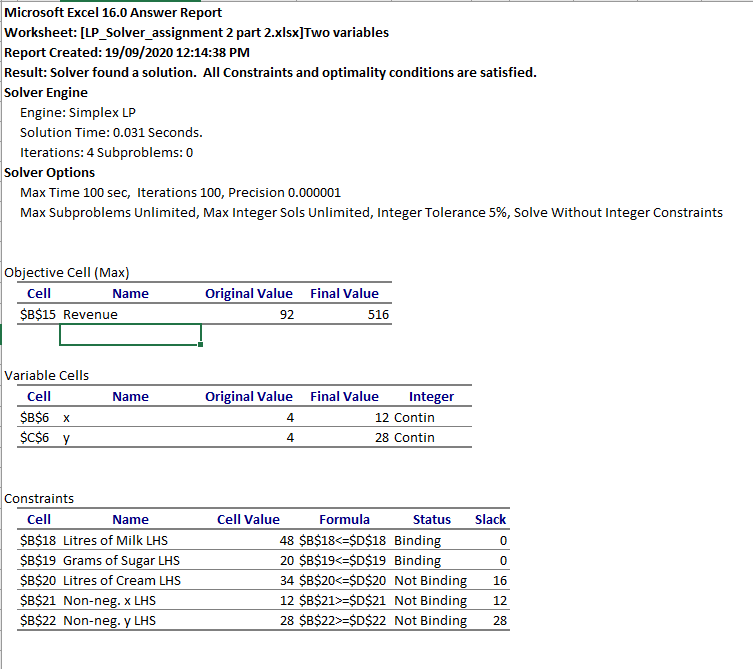Select the Litres of Milk LHS row name
753x669 pixels.
pos(115,541)
